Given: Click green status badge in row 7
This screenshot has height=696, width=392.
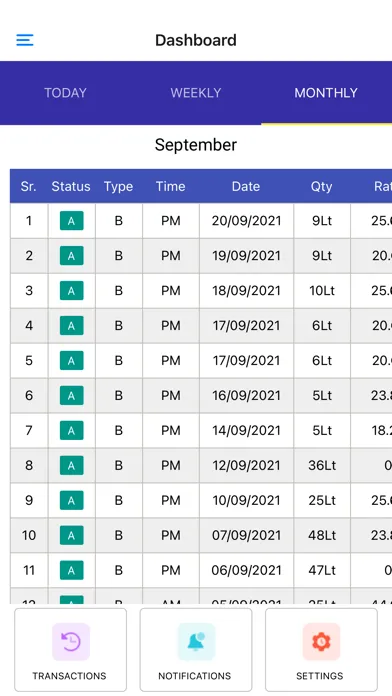Looking at the screenshot, I should [71, 430].
